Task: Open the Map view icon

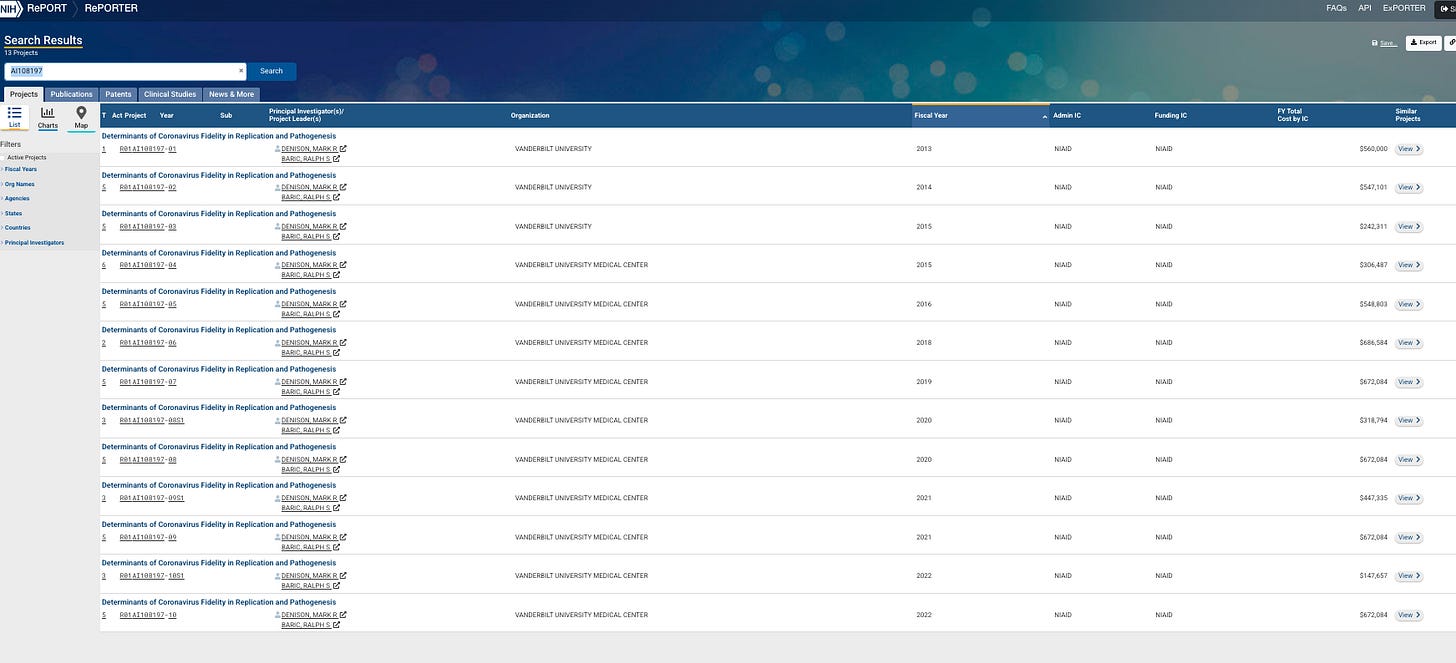Action: (81, 113)
